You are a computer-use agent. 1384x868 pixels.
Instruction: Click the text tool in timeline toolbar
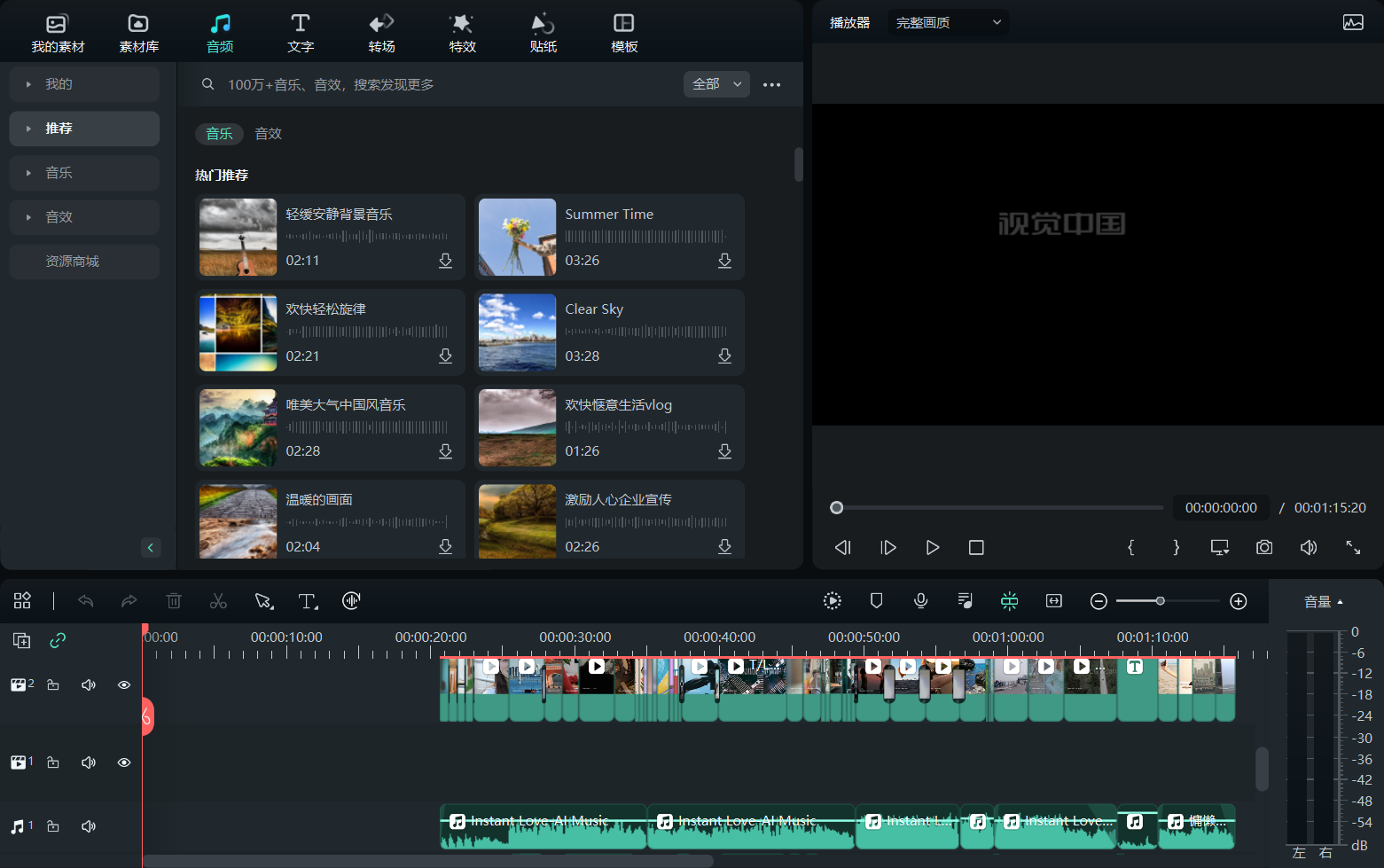[307, 601]
